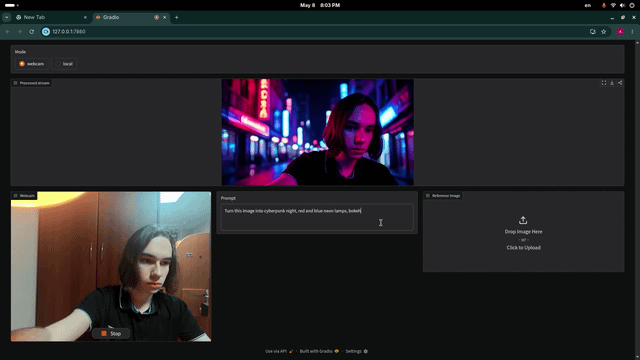This screenshot has height=360, width=640.
Task: Reload the current page
Action: (31, 31)
